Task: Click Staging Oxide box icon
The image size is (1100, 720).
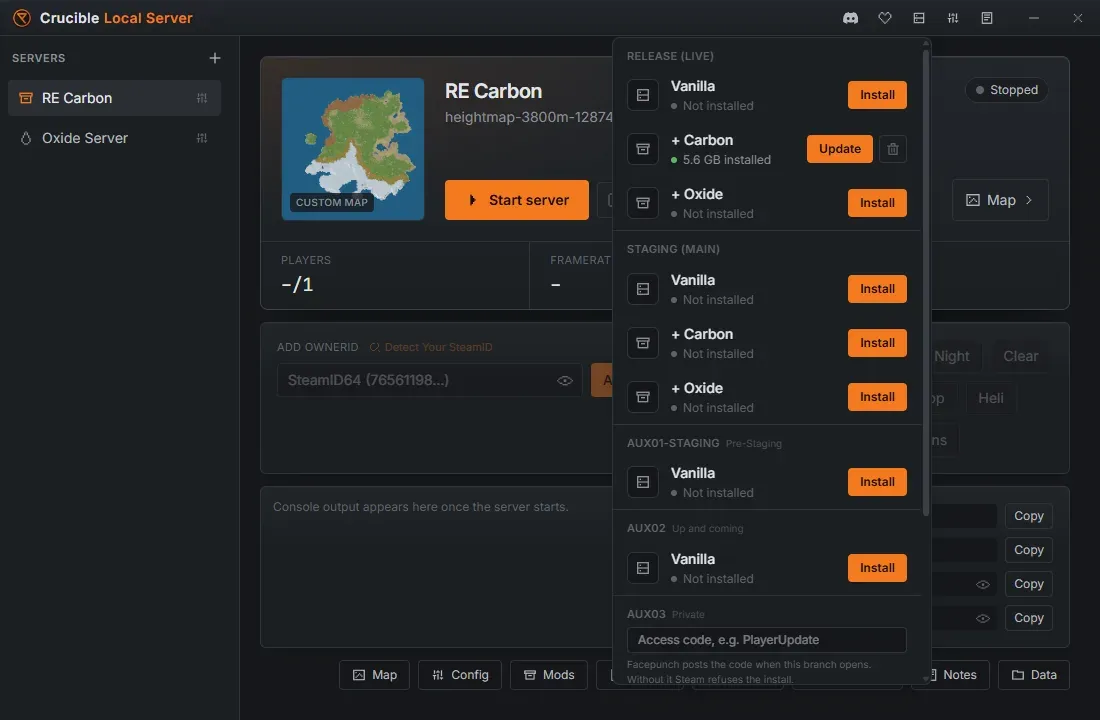Action: 643,397
